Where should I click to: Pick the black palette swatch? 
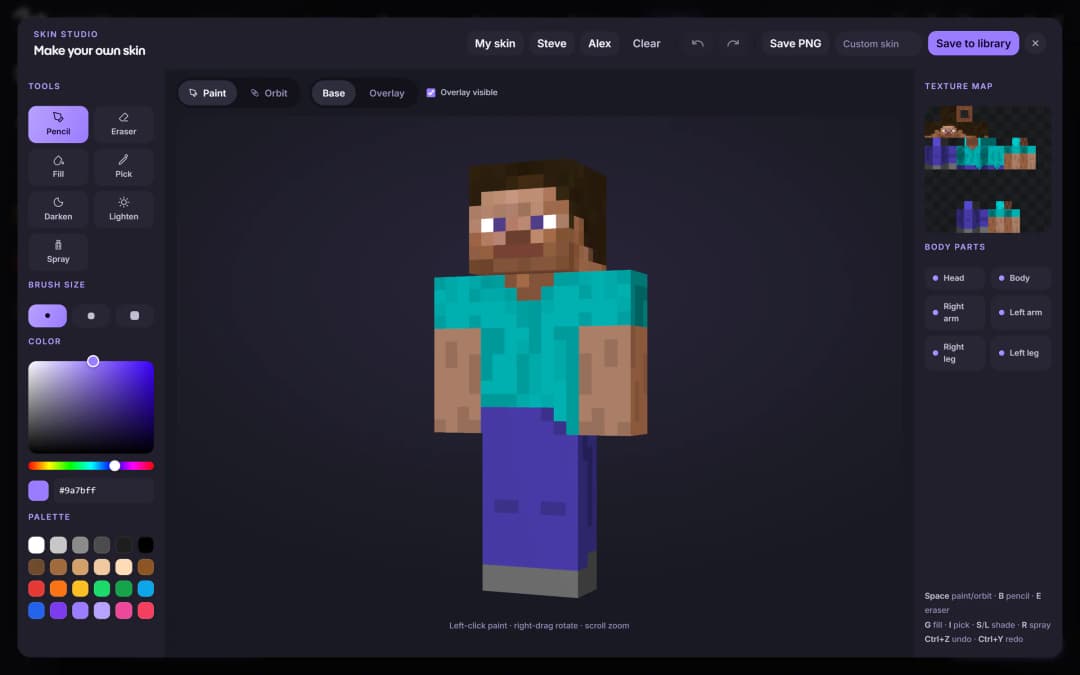pos(145,545)
